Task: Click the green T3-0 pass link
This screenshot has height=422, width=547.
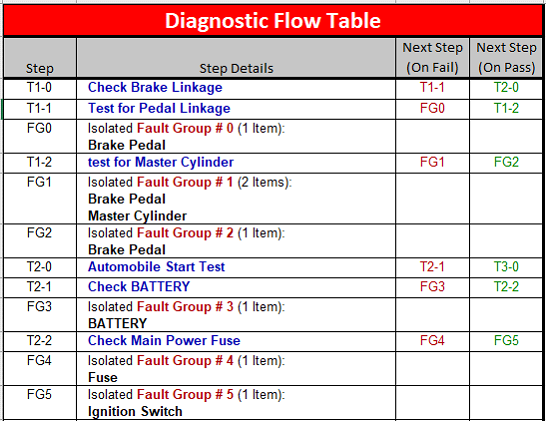Action: 506,267
